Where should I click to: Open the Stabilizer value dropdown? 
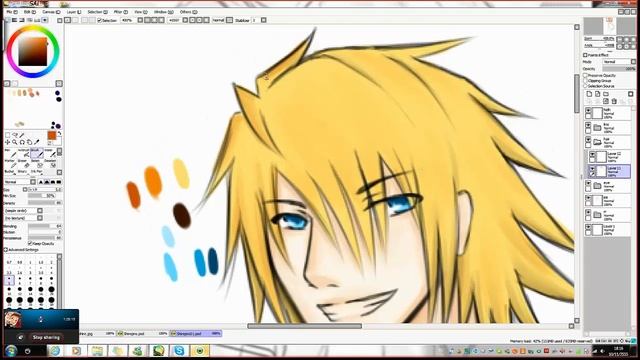pyautogui.click(x=264, y=20)
